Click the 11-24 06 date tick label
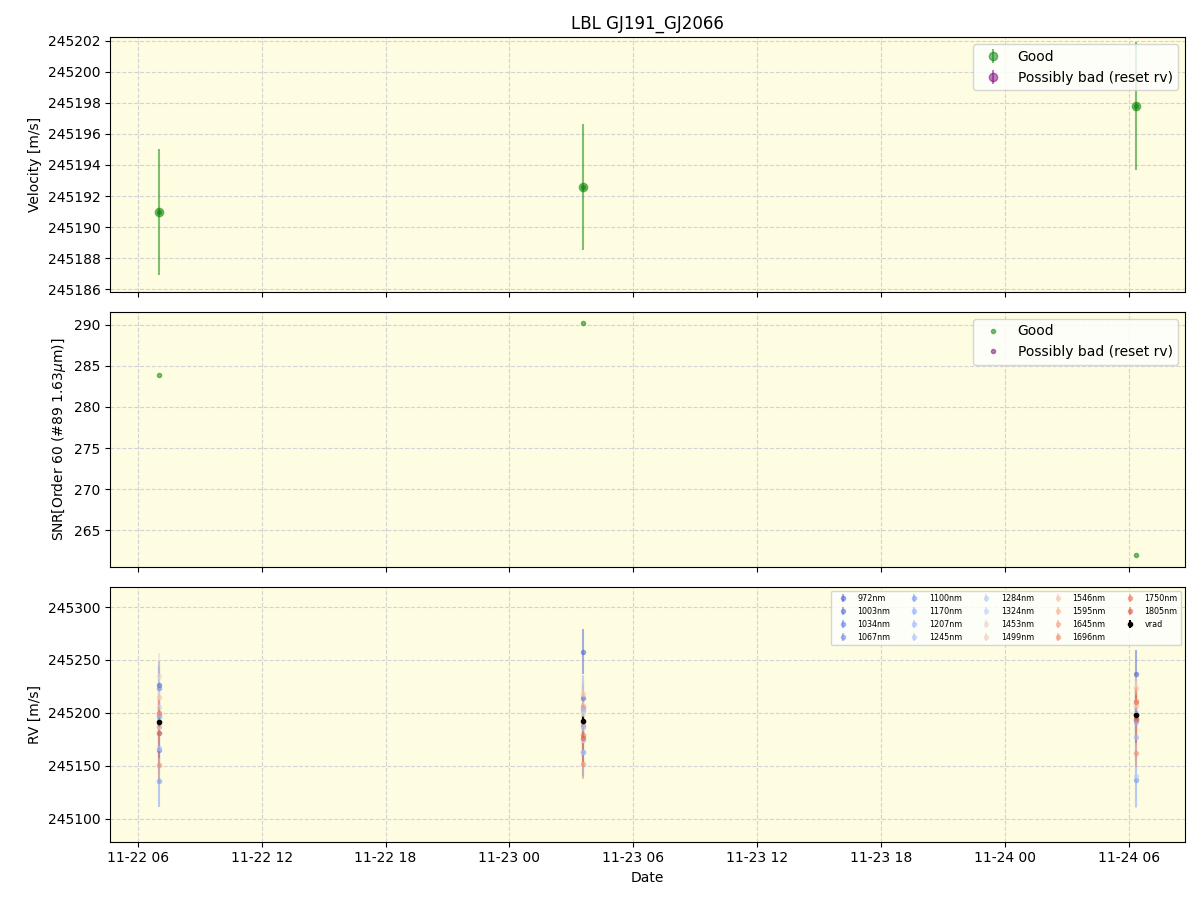 coord(1129,857)
